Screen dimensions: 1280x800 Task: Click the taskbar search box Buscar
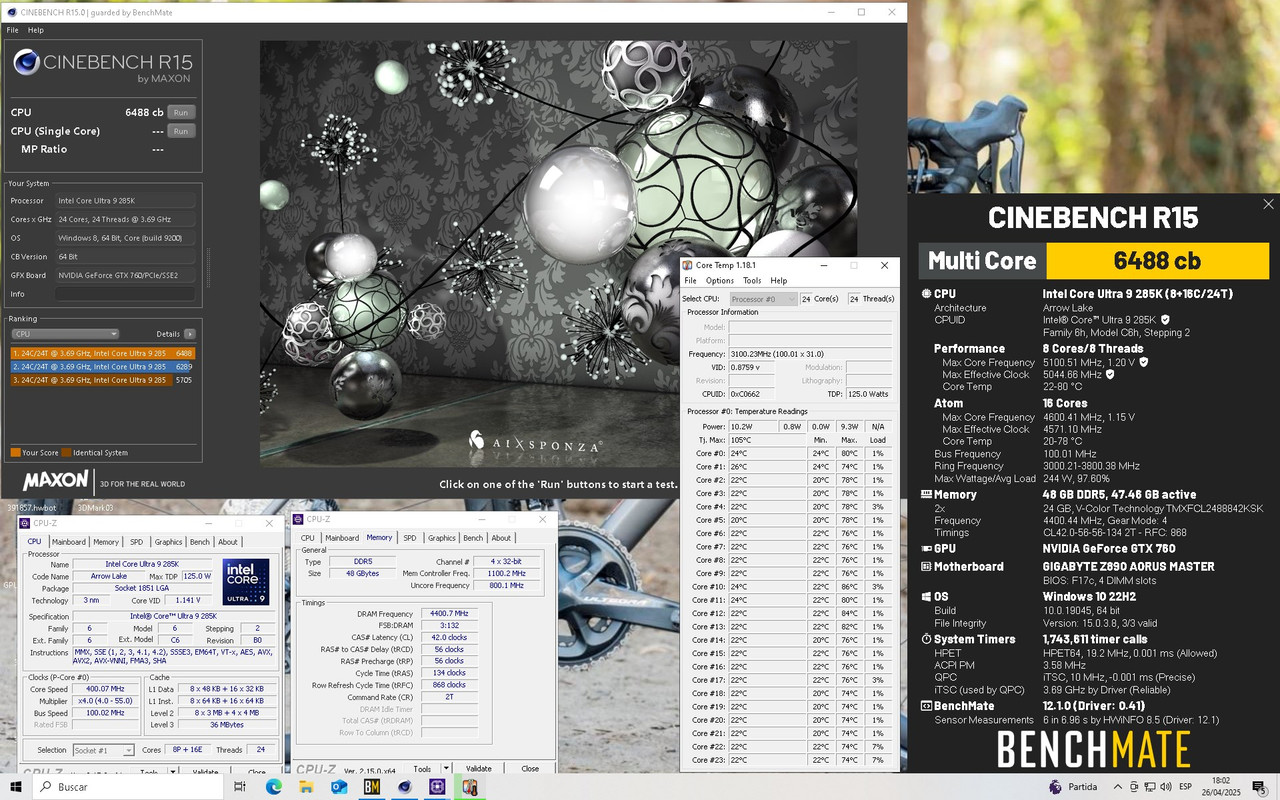[x=128, y=787]
